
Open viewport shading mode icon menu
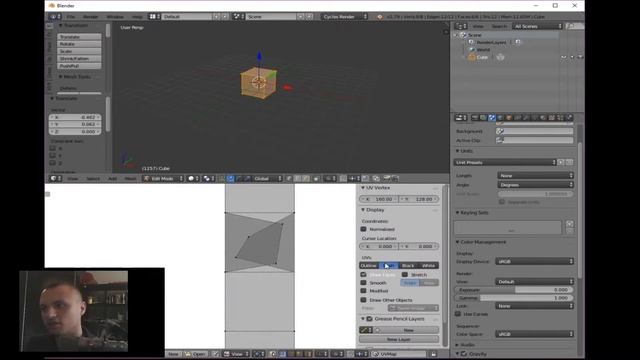193,178
